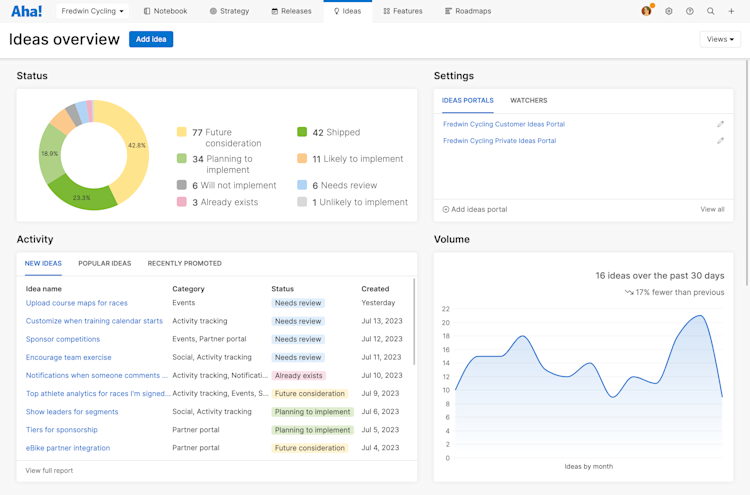Click the Releases calendar icon

pyautogui.click(x=275, y=11)
